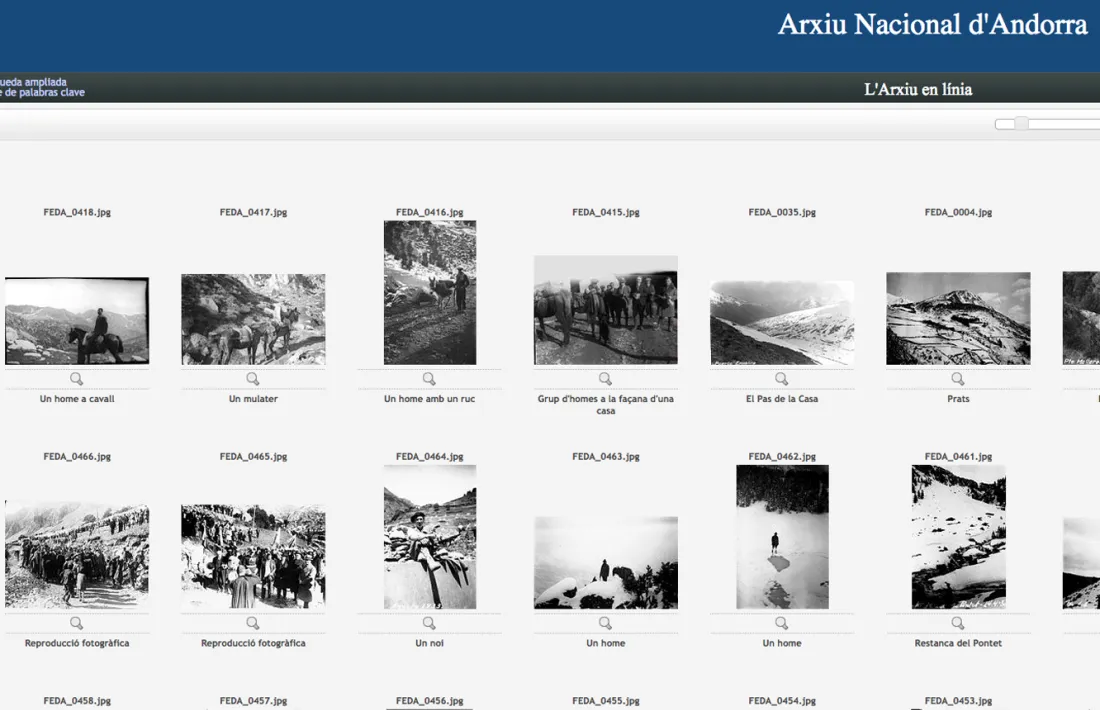The width and height of the screenshot is (1100, 710).
Task: Open thumbnail FEDA_0461 snowy valley
Action: (x=958, y=537)
